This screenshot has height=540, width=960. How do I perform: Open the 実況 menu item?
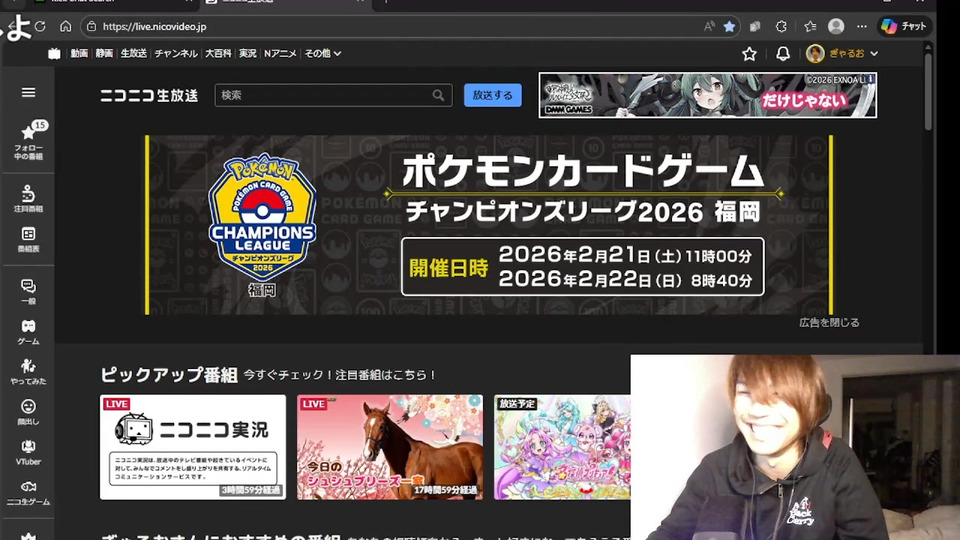coord(247,53)
